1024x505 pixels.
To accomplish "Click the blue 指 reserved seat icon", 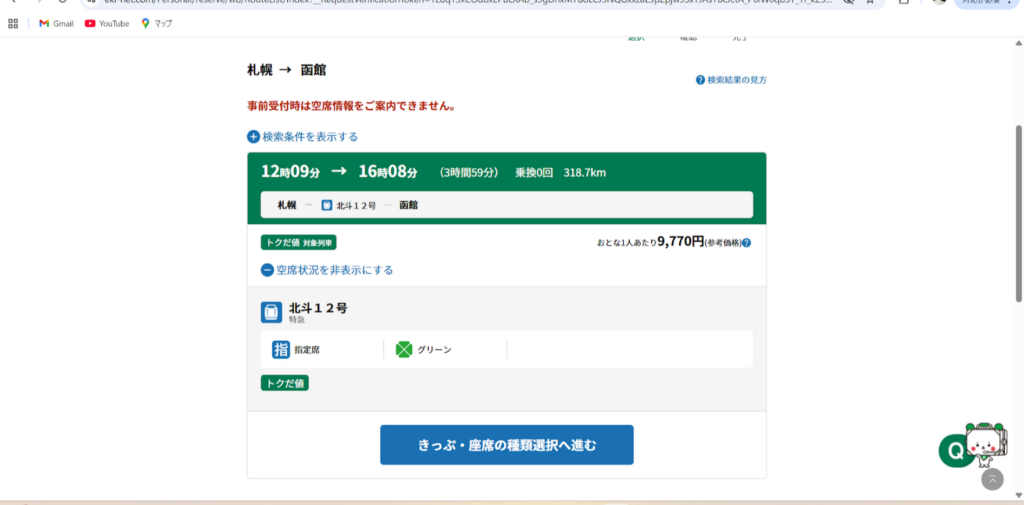I will point(281,349).
